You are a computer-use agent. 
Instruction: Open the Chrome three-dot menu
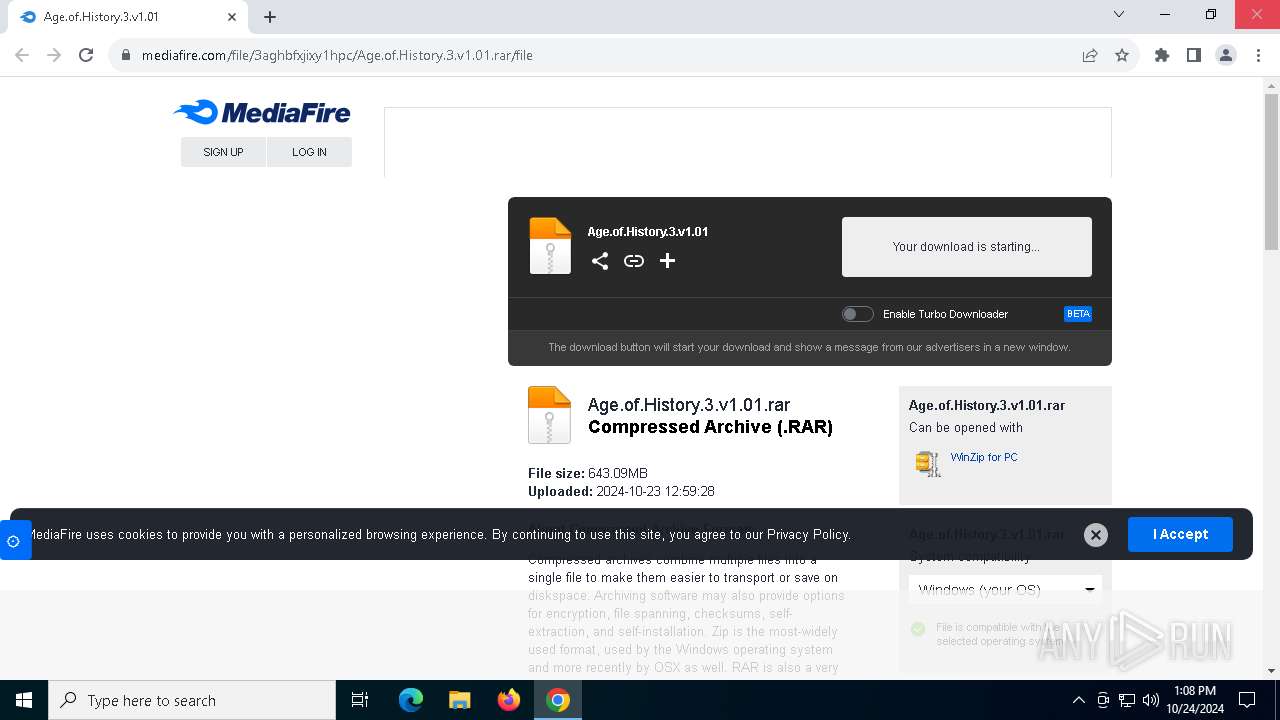tap(1257, 55)
